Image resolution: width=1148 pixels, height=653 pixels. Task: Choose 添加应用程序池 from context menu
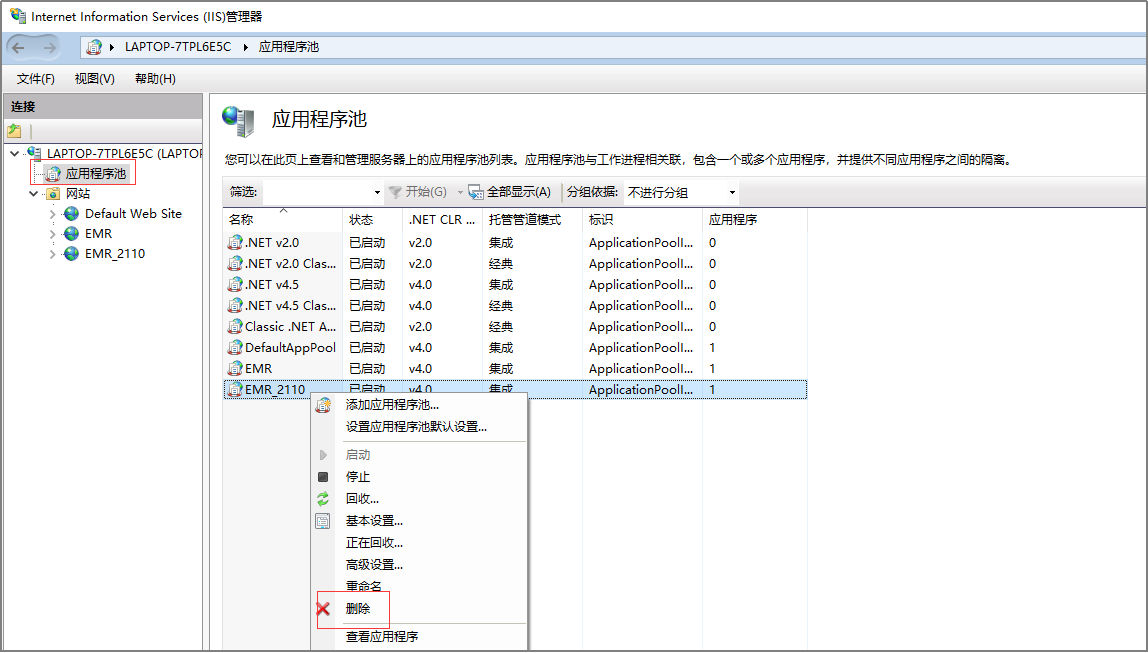tap(392, 405)
